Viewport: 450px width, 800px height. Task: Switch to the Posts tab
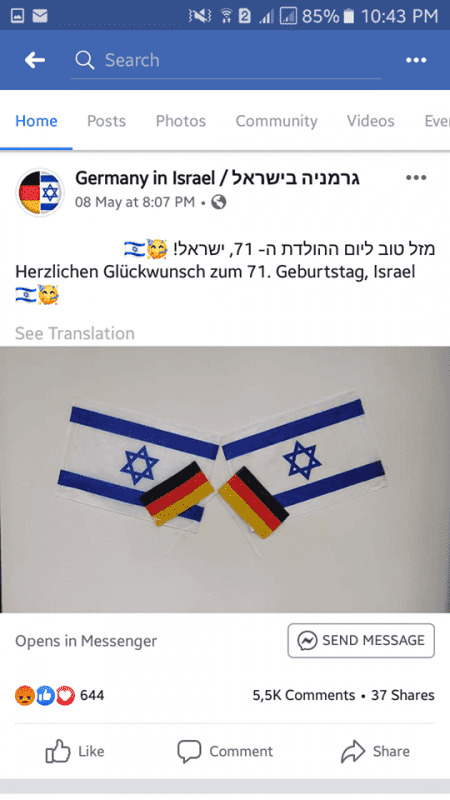(x=106, y=121)
